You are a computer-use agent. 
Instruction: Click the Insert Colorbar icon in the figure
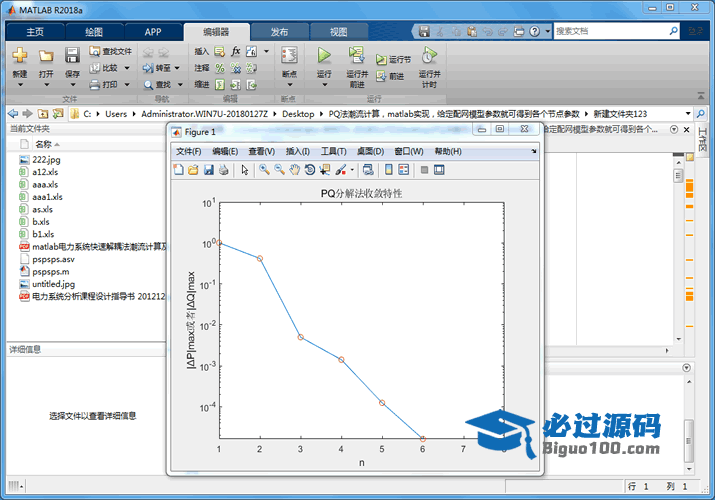pos(389,170)
